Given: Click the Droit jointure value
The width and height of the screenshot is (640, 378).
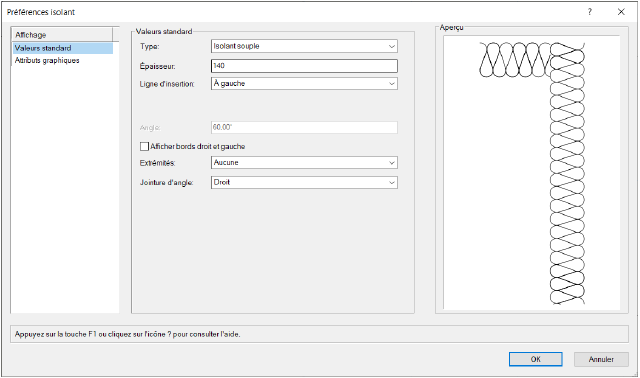Looking at the screenshot, I should click(x=222, y=182).
